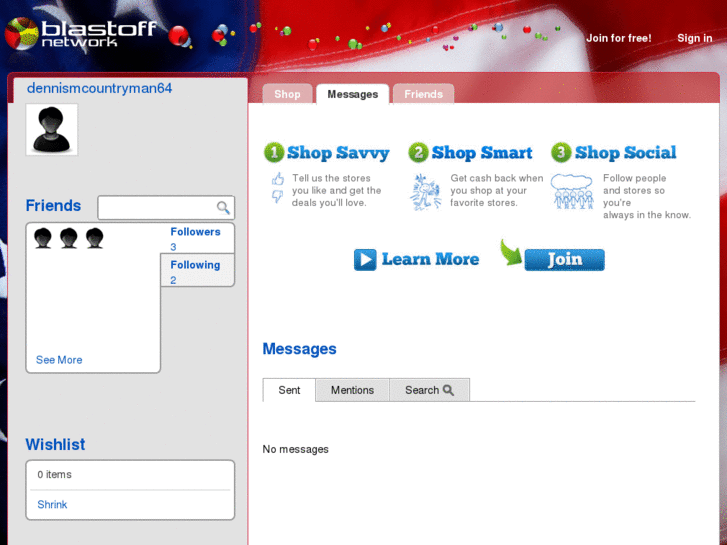Viewport: 727px width, 545px height.
Task: Open the dennismcountryman64 profile avatar
Action: tap(51, 129)
